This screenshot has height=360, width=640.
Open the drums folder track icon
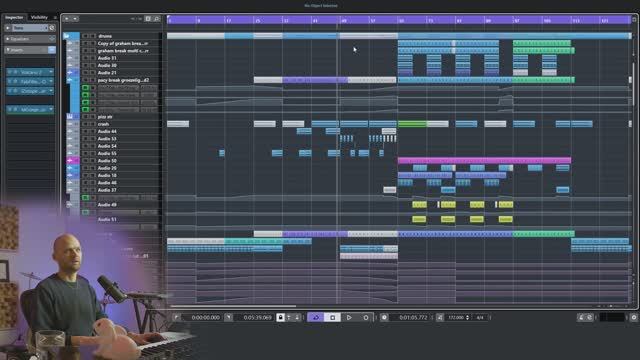[x=66, y=36]
